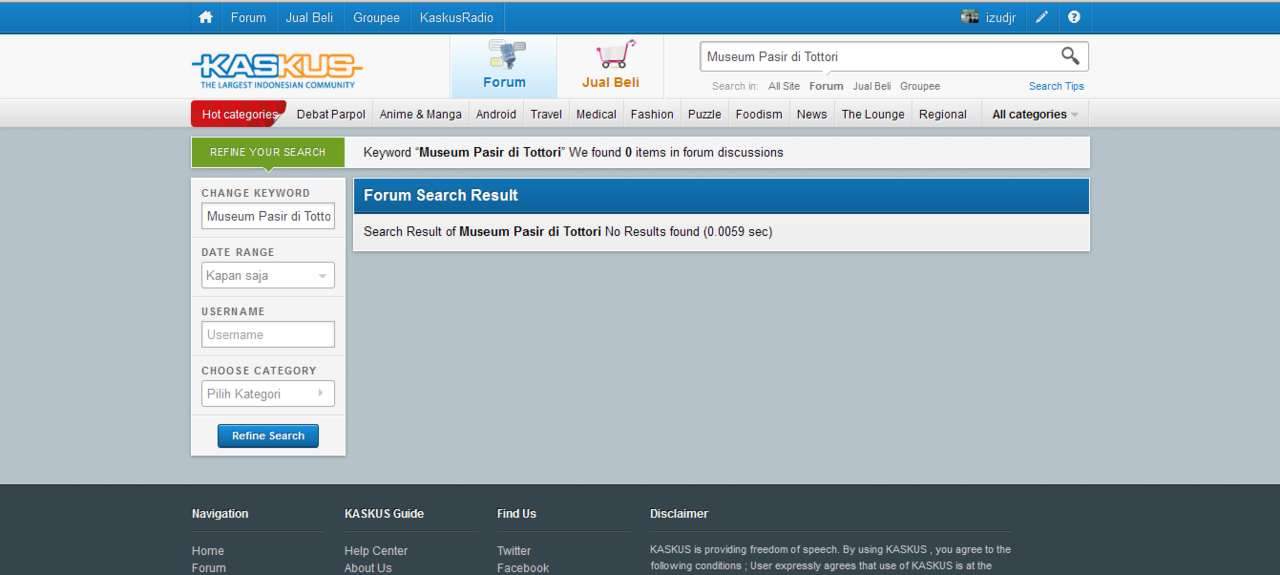Click the KASKUS logo
Image resolution: width=1280 pixels, height=575 pixels.
277,70
